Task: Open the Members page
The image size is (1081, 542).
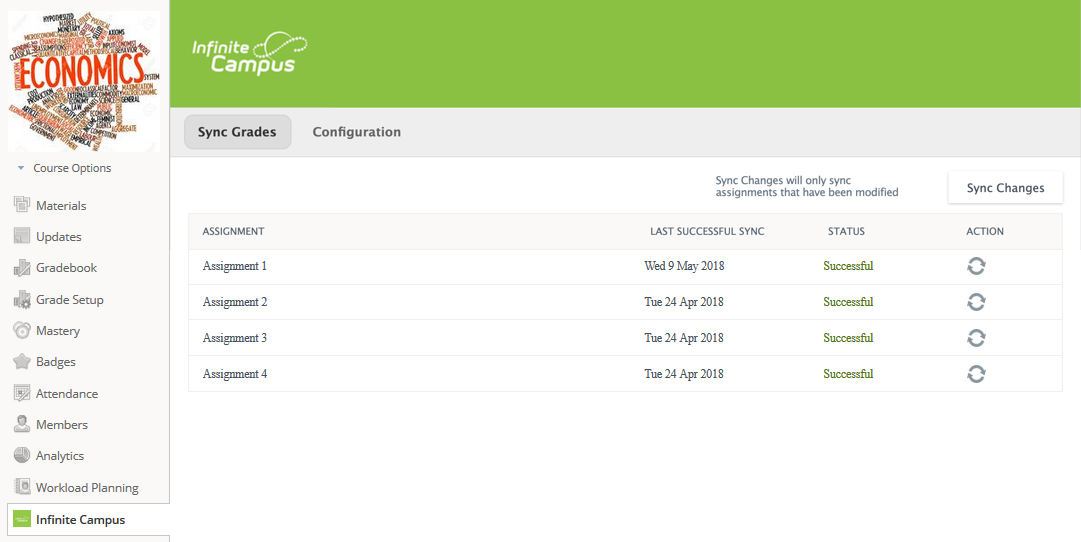Action: (x=62, y=425)
